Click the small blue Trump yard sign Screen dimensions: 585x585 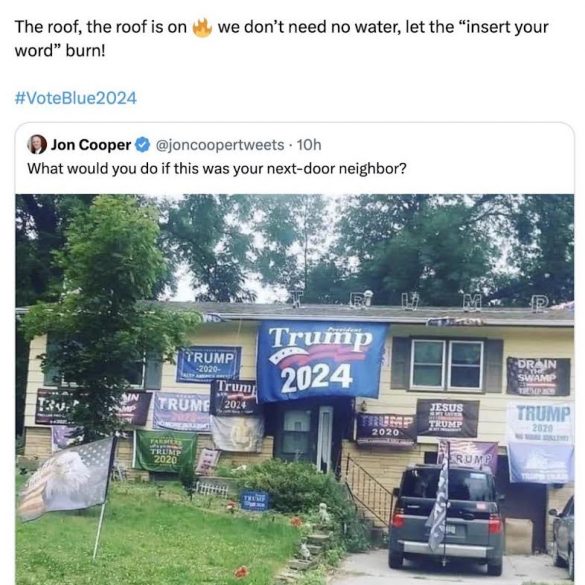pos(254,500)
